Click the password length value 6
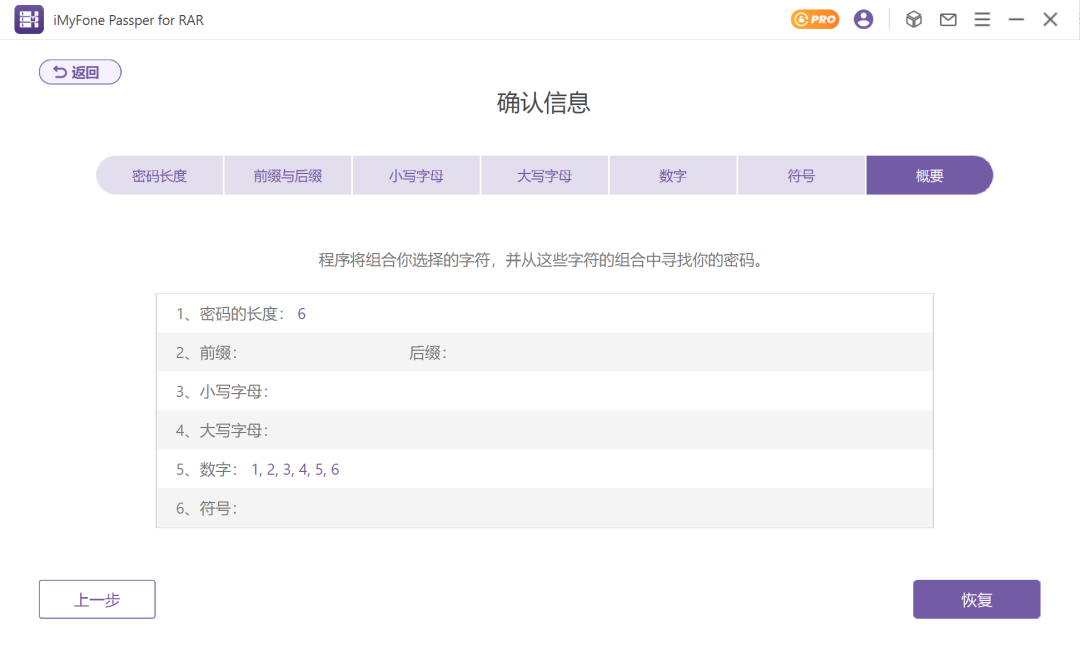Viewport: 1080px width, 661px height. pyautogui.click(x=301, y=313)
